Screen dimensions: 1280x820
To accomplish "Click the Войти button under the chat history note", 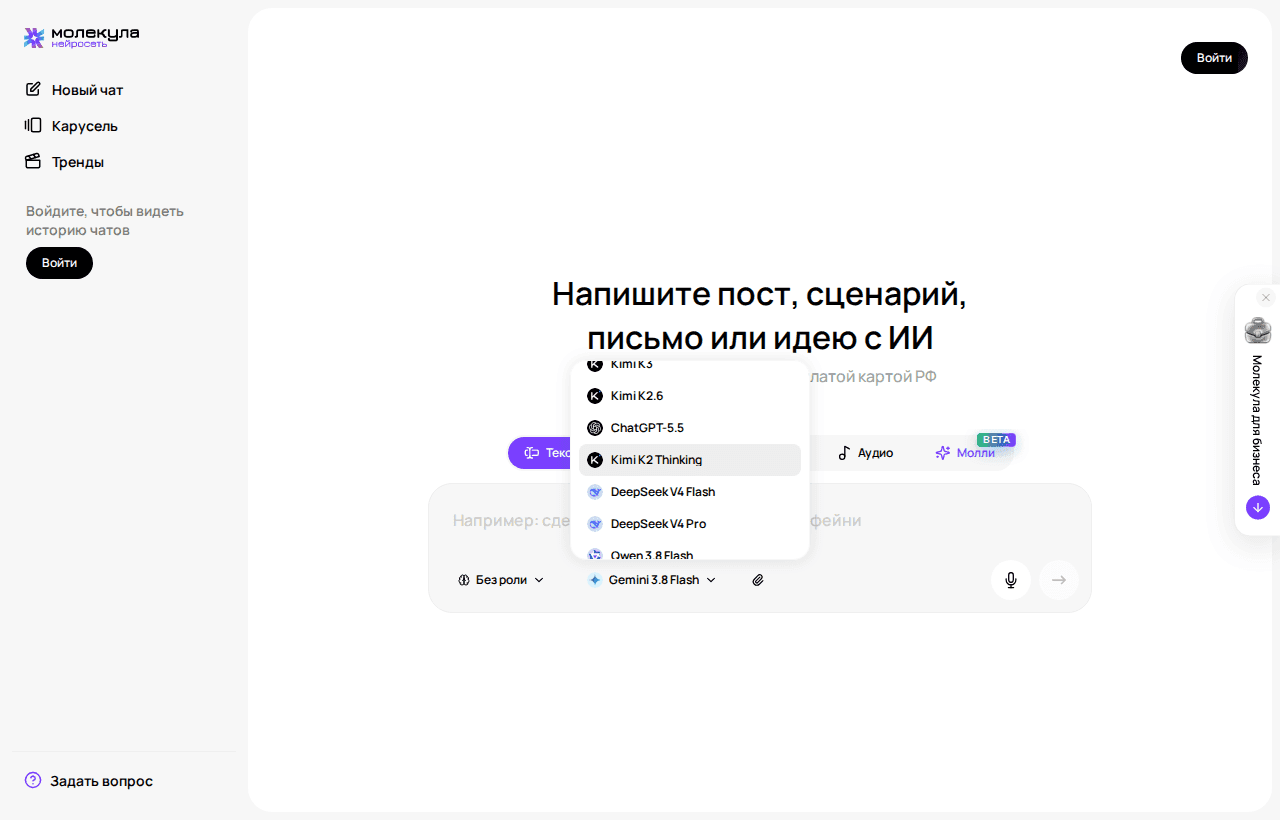I will tap(59, 263).
